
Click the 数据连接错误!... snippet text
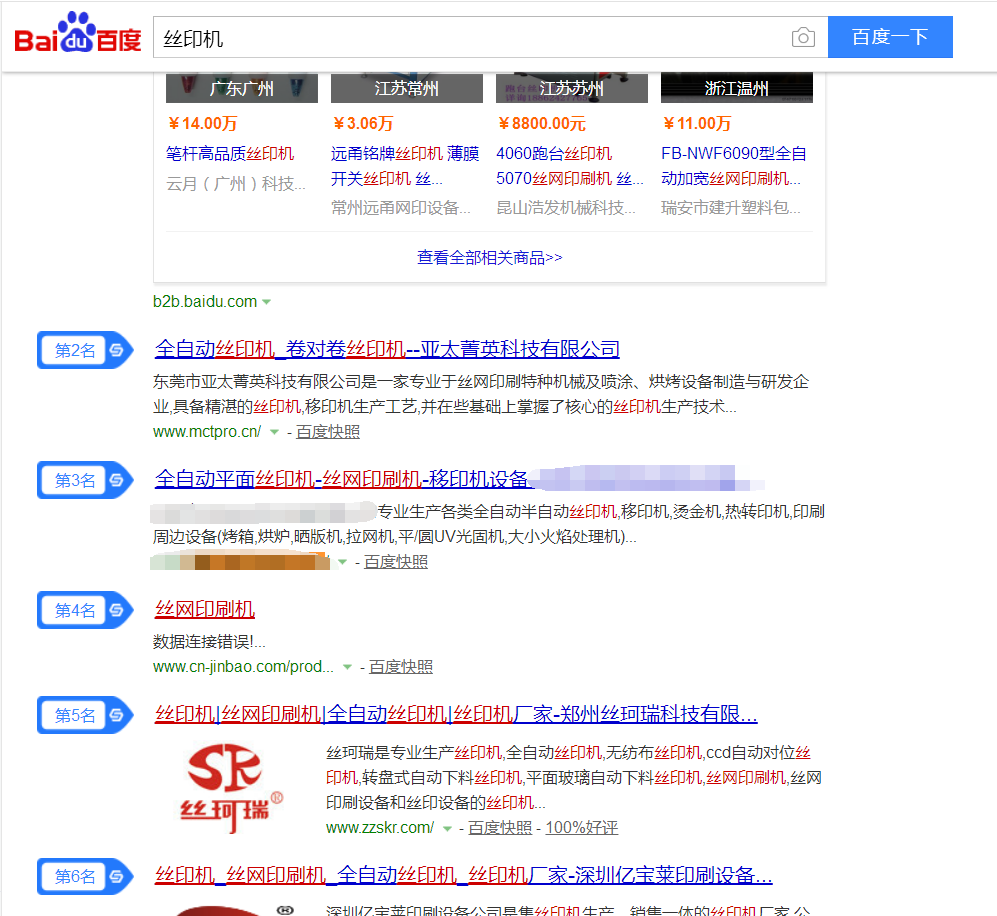(x=209, y=642)
